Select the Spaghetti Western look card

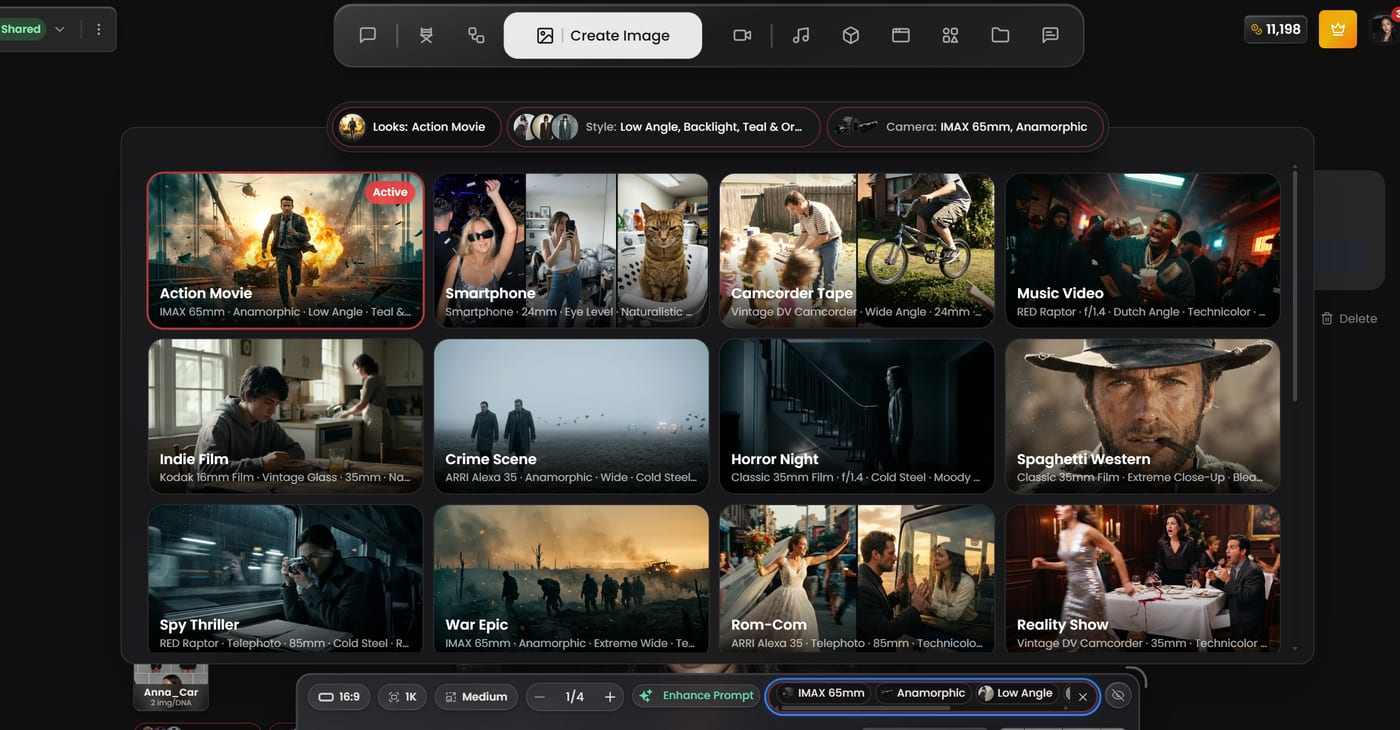[1143, 416]
